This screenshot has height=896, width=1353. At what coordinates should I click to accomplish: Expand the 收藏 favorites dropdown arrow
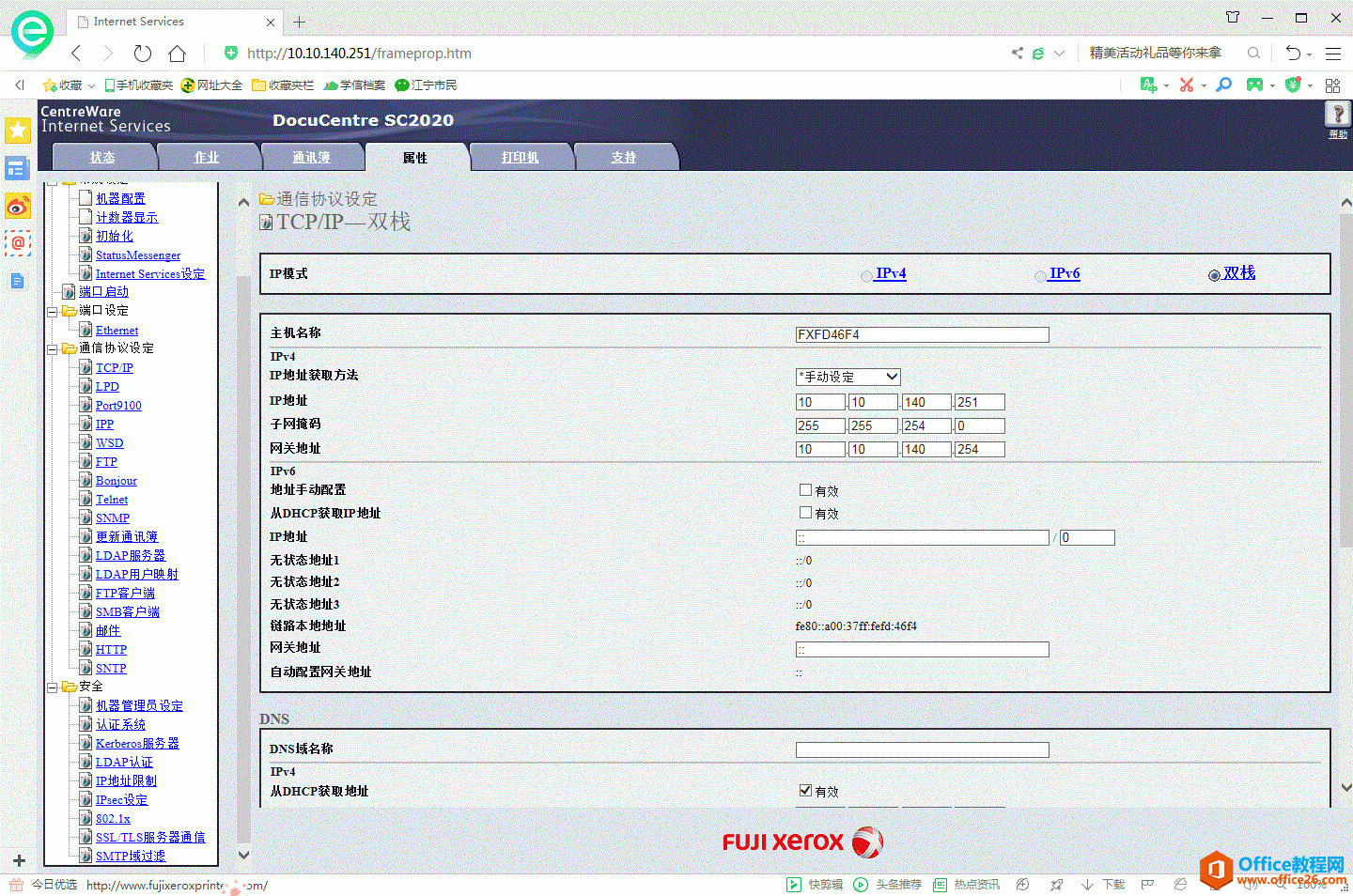point(91,85)
